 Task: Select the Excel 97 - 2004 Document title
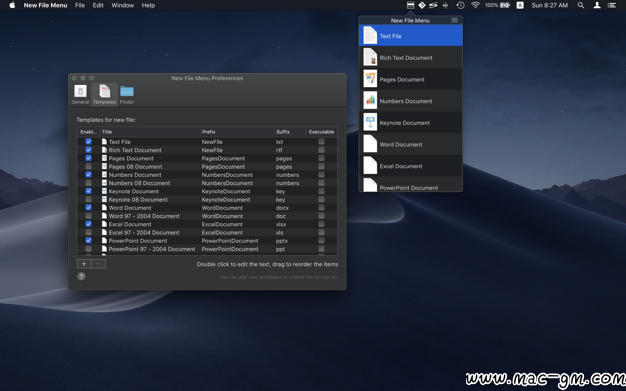(x=144, y=232)
